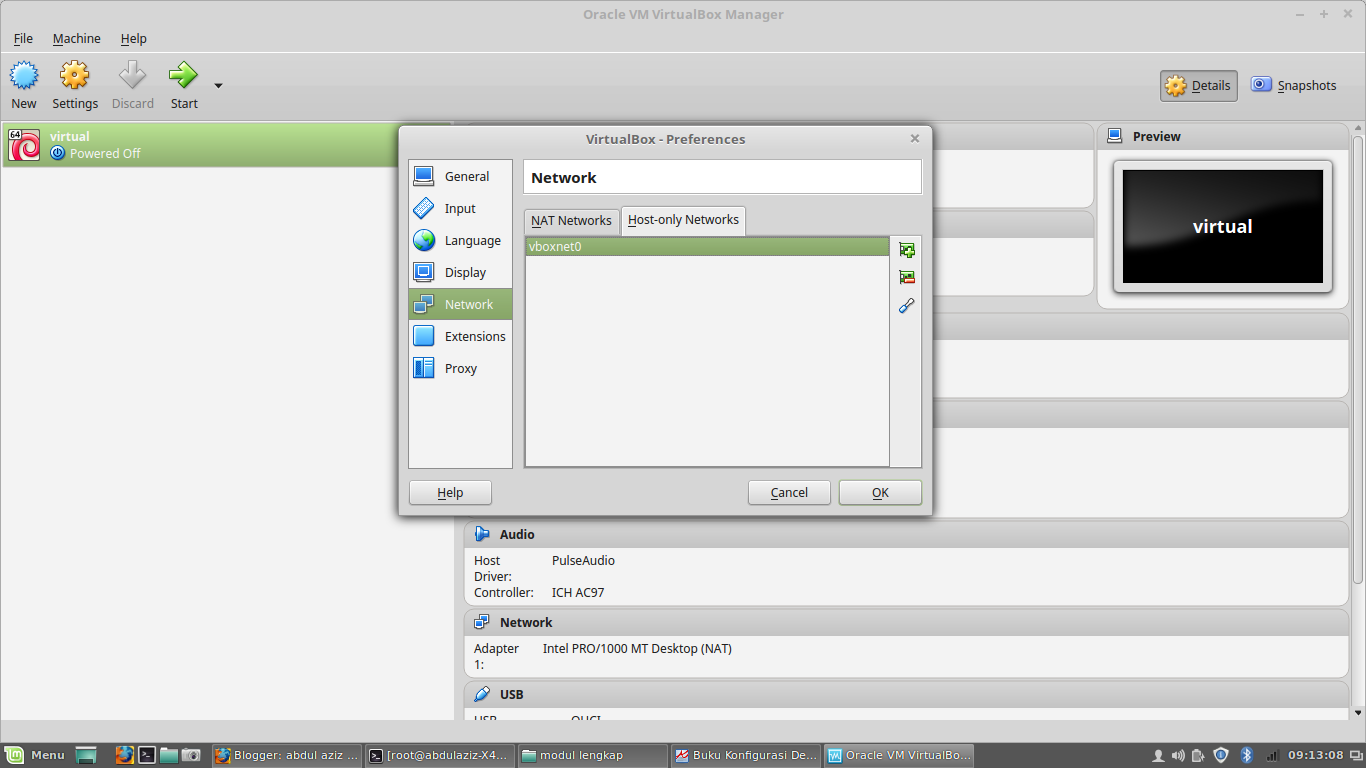
Task: Click the Help button in Preferences
Action: pos(450,492)
